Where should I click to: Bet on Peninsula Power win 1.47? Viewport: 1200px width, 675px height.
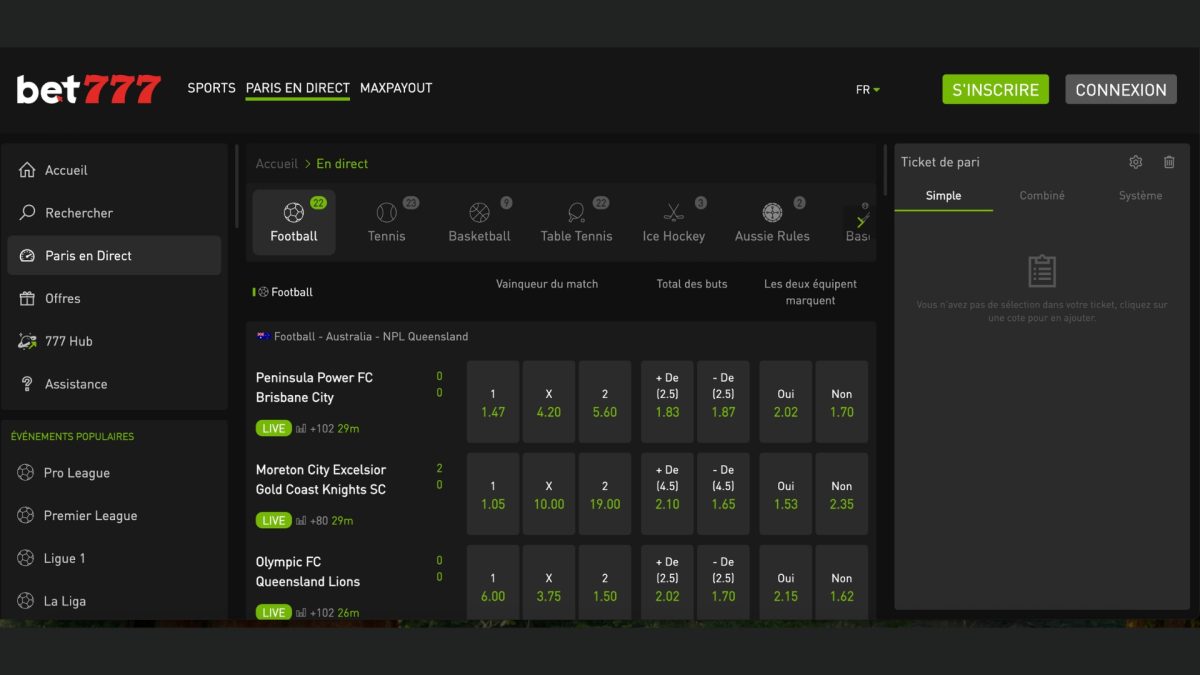(x=493, y=402)
